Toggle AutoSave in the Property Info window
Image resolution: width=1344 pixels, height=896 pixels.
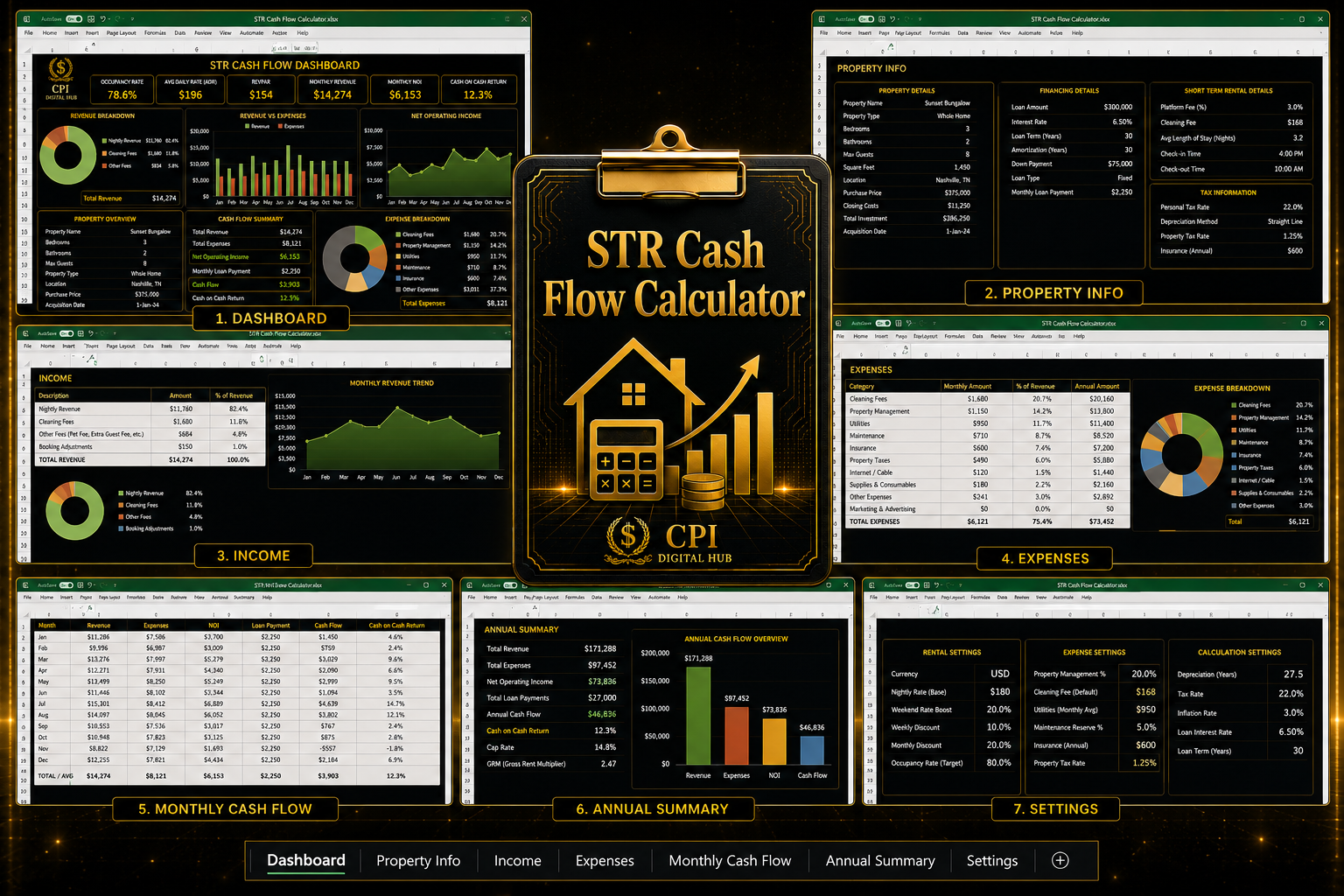point(866,18)
